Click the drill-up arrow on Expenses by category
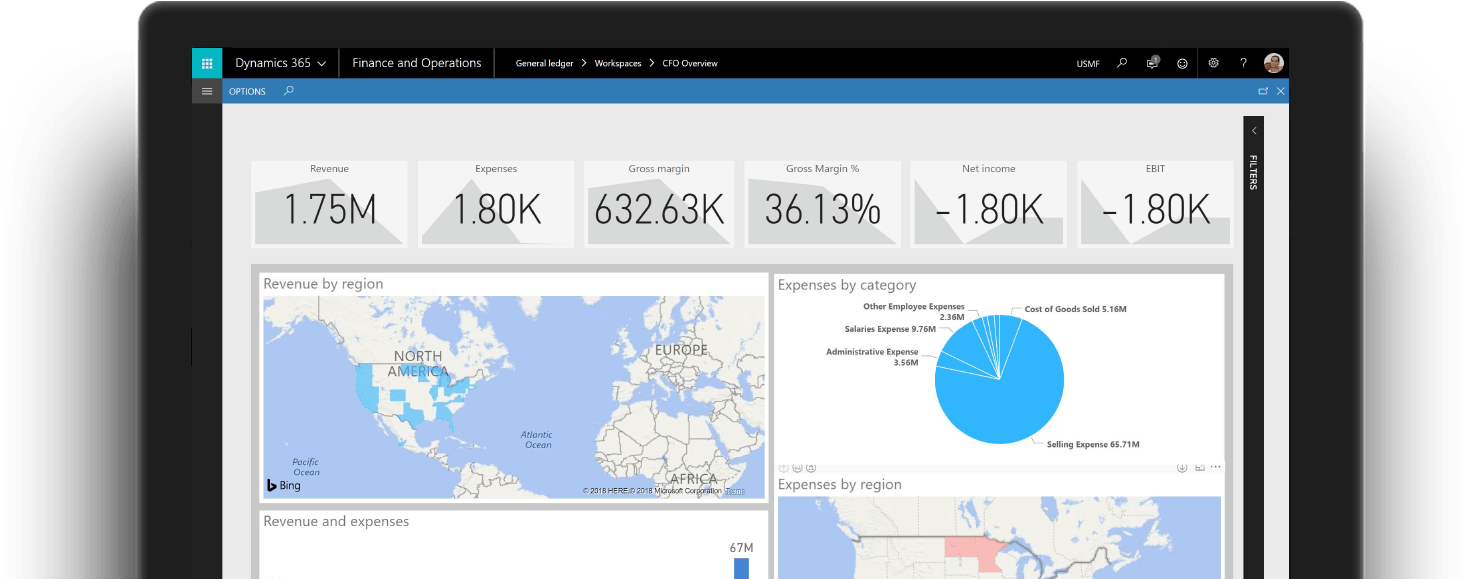The height and width of the screenshot is (579, 1464). pos(784,466)
